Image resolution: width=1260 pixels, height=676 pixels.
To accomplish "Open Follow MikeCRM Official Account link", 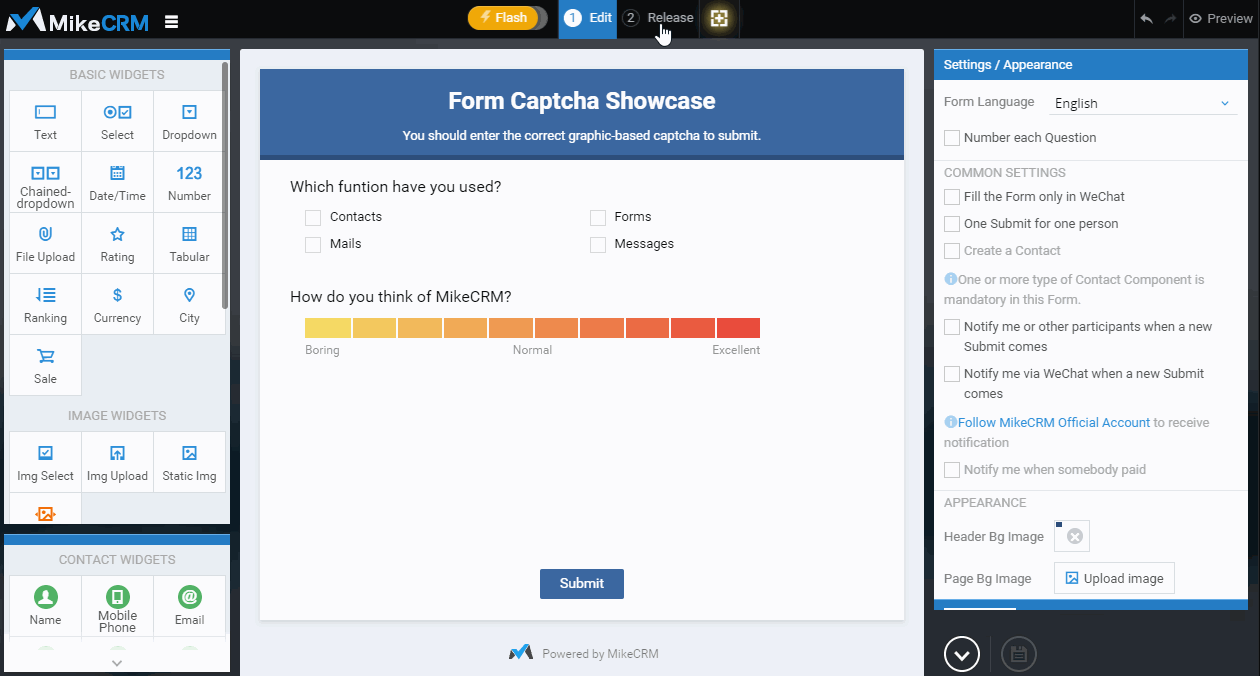I will (x=1054, y=423).
